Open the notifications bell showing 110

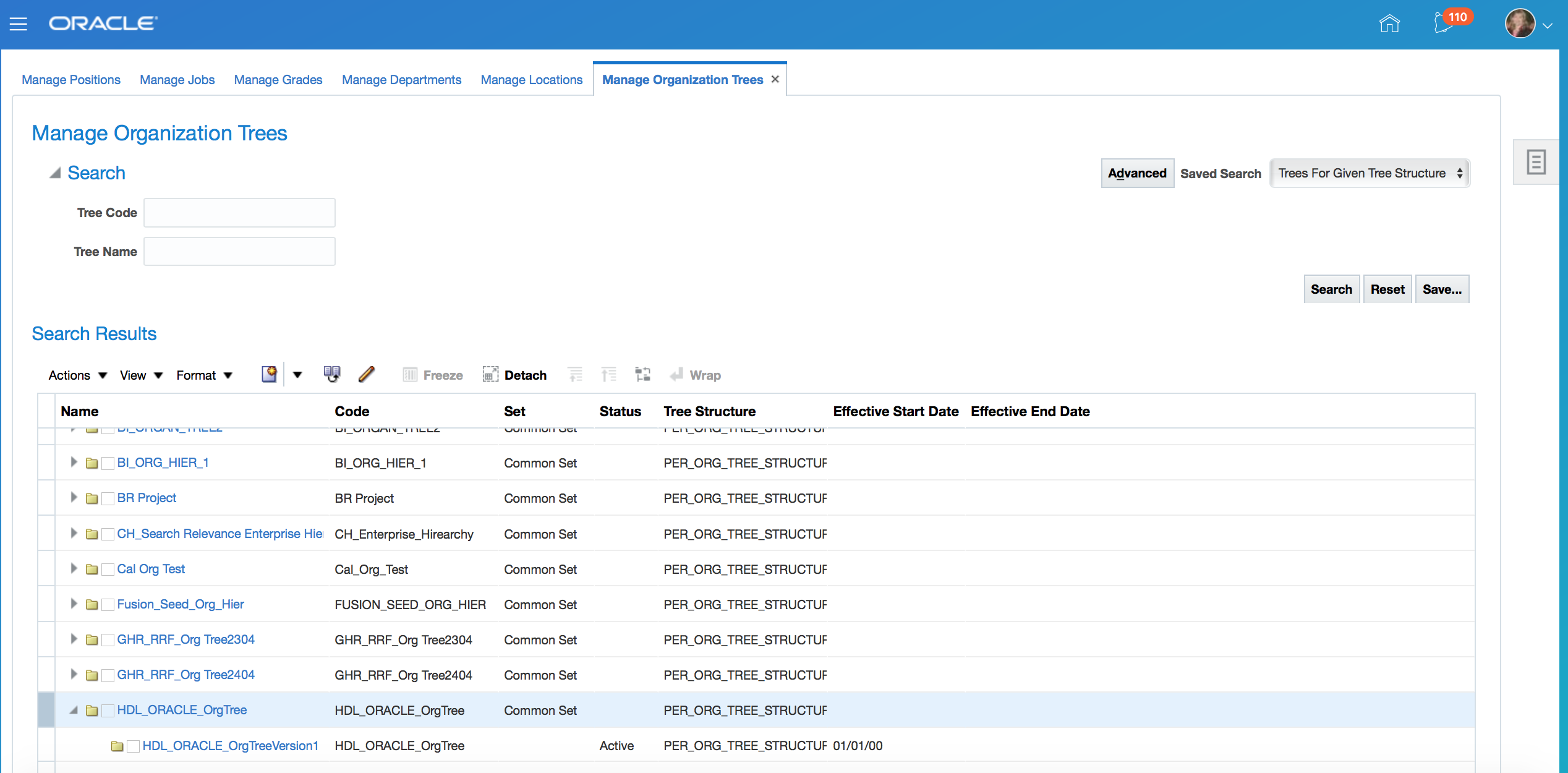pos(1444,23)
